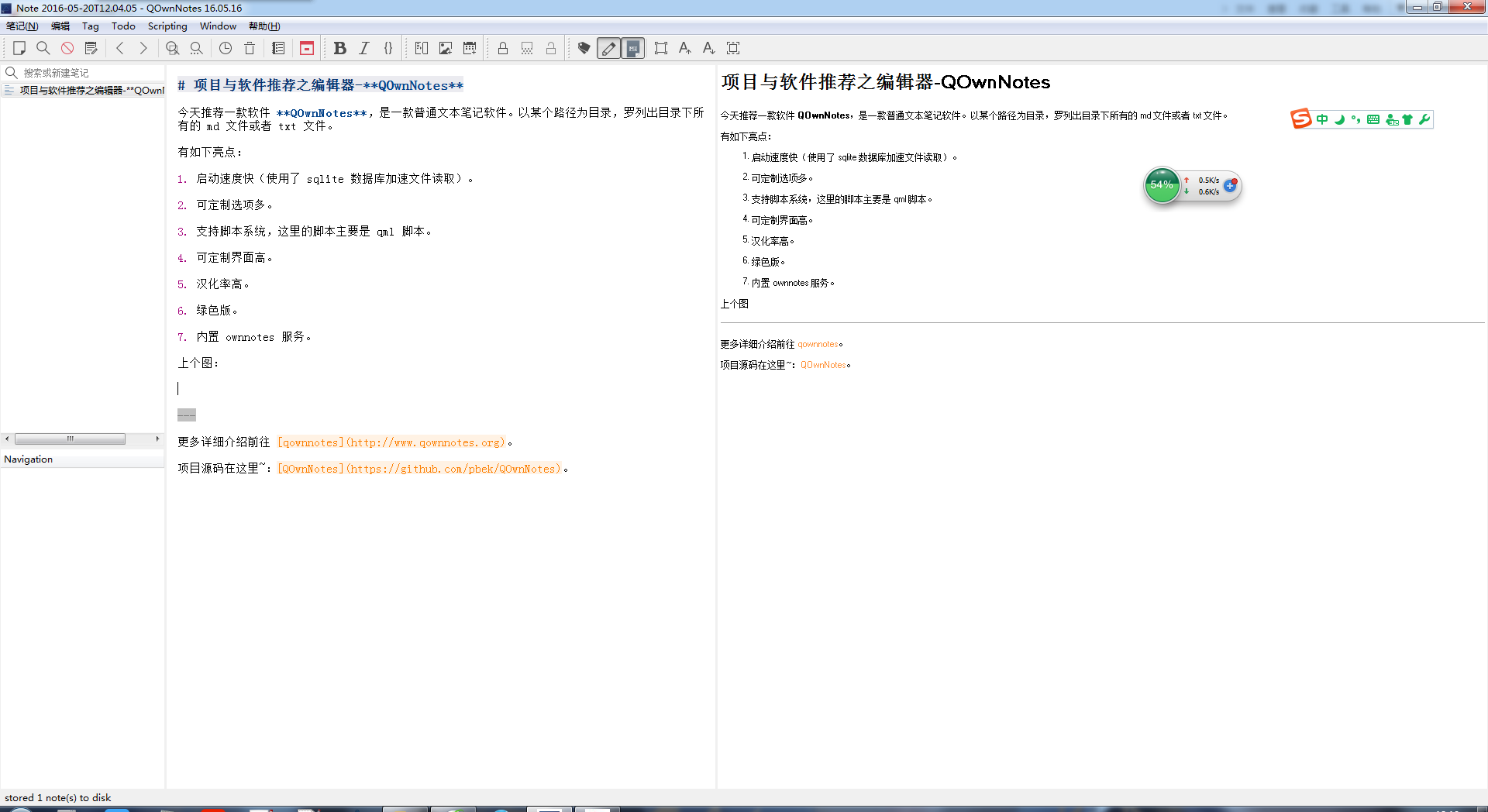The image size is (1488, 812).
Task: Open the Scripting menu
Action: point(167,26)
